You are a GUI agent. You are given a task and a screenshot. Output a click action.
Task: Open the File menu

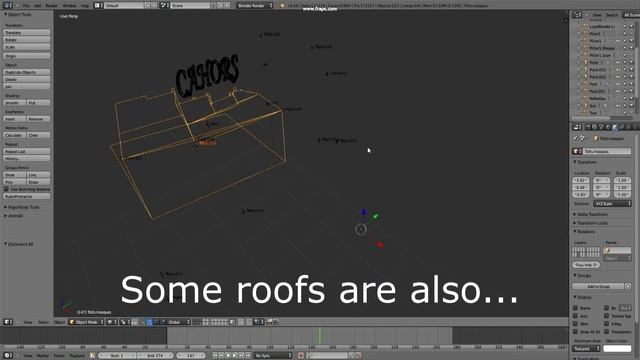26,6
